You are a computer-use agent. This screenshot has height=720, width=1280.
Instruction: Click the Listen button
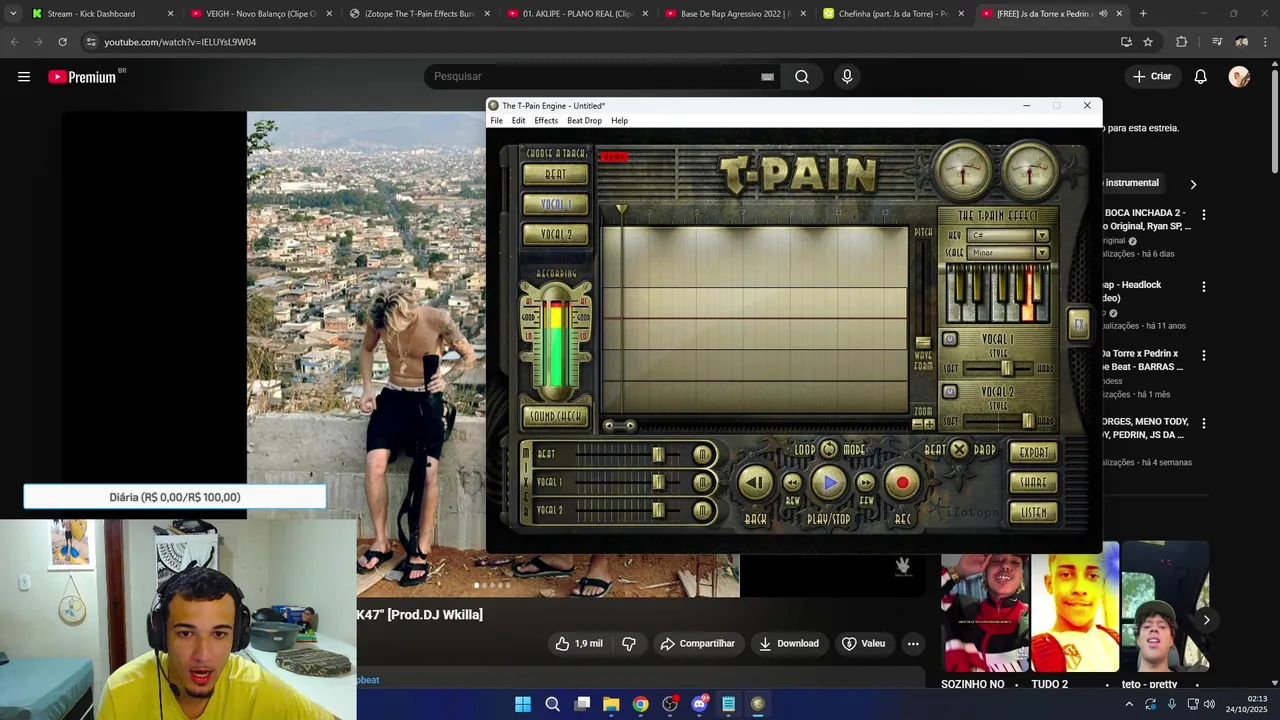click(x=1033, y=512)
